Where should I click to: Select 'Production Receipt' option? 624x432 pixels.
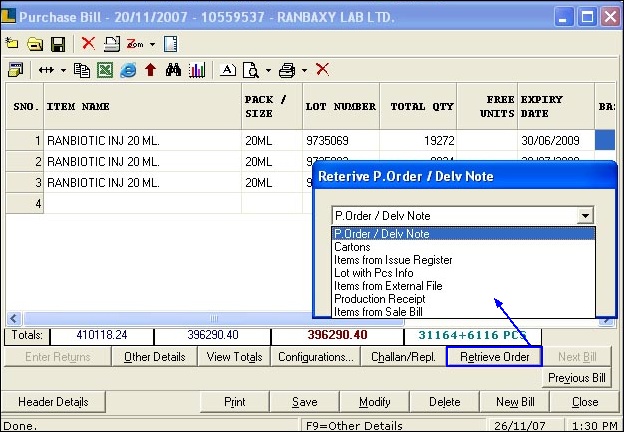(463, 299)
